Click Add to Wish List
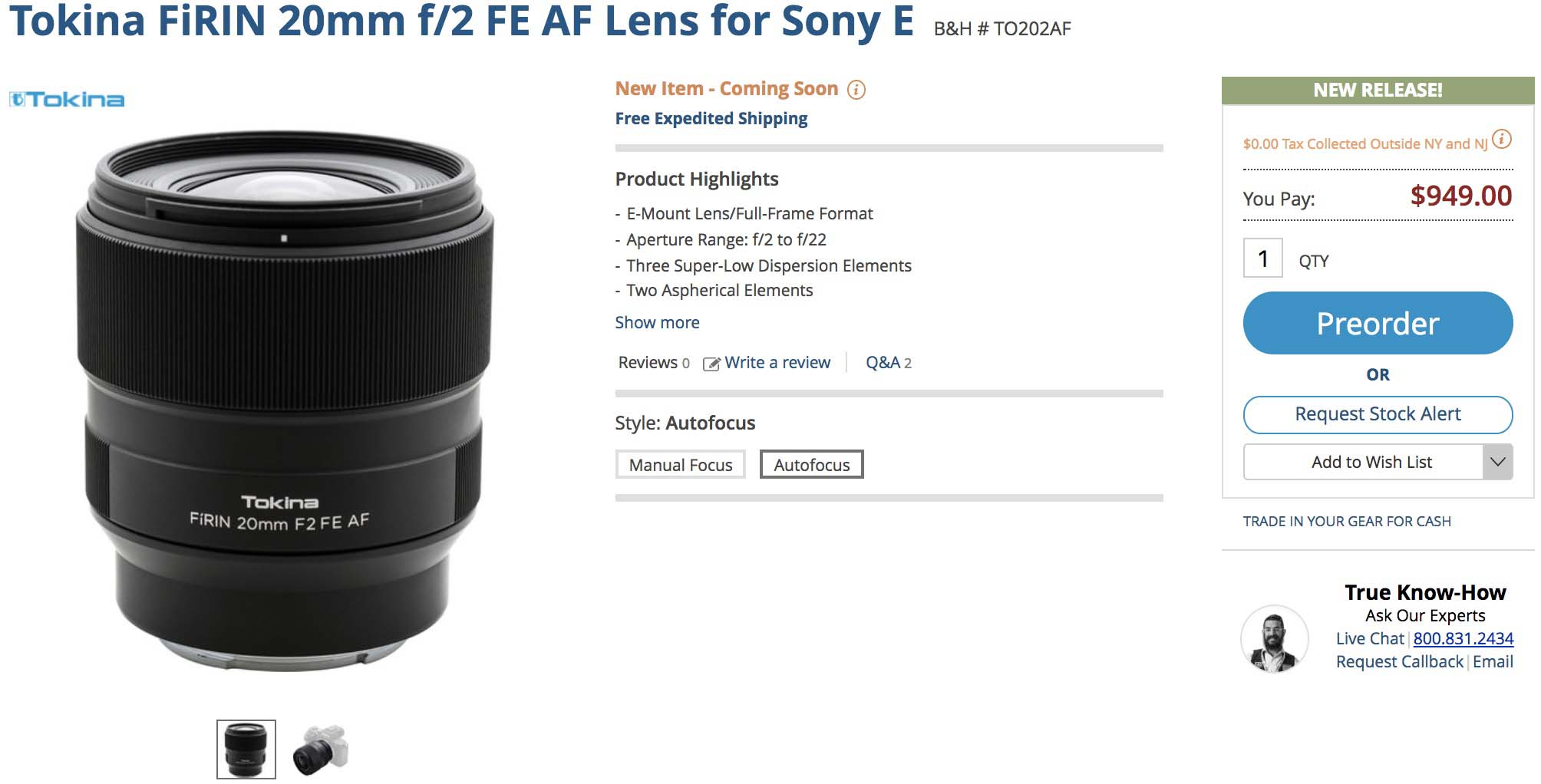 point(1371,462)
